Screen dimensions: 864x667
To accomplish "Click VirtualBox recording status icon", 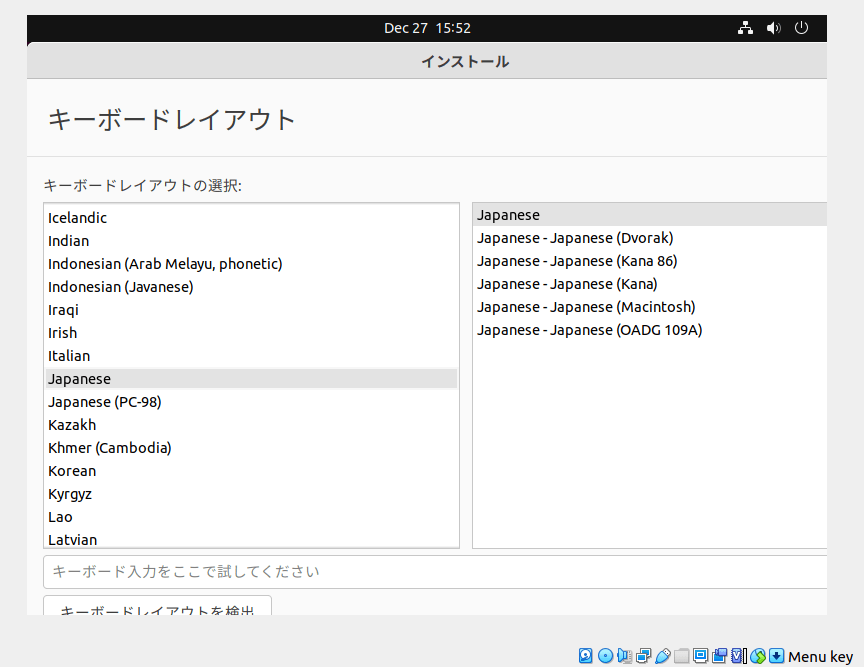I will 720,655.
